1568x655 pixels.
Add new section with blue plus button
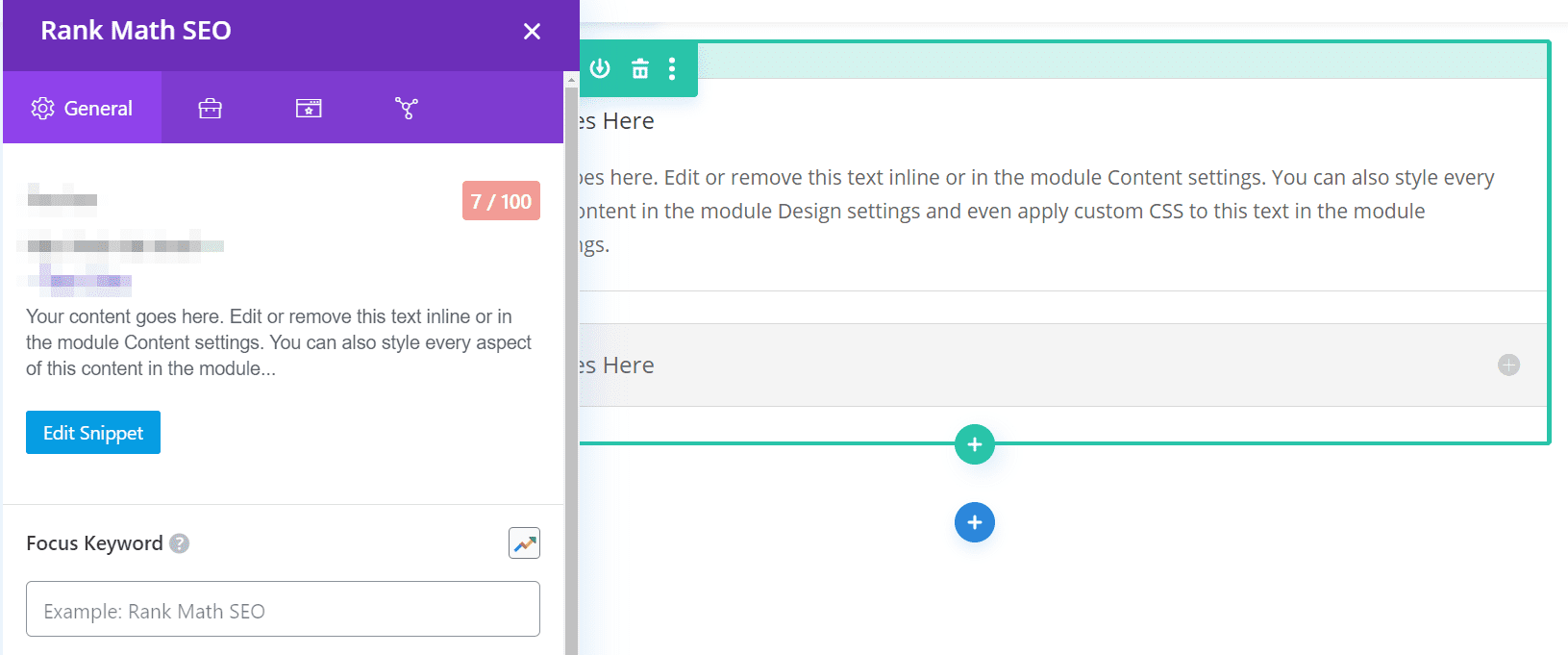tap(975, 522)
